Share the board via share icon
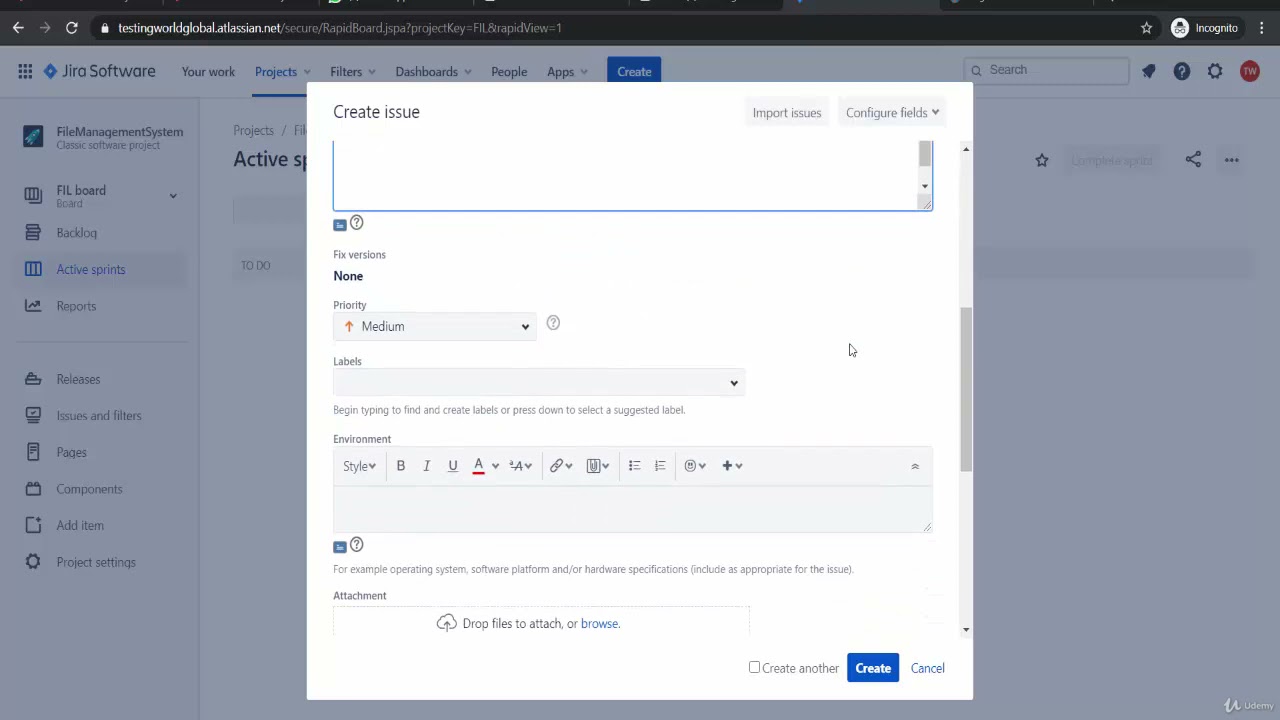 click(1193, 160)
